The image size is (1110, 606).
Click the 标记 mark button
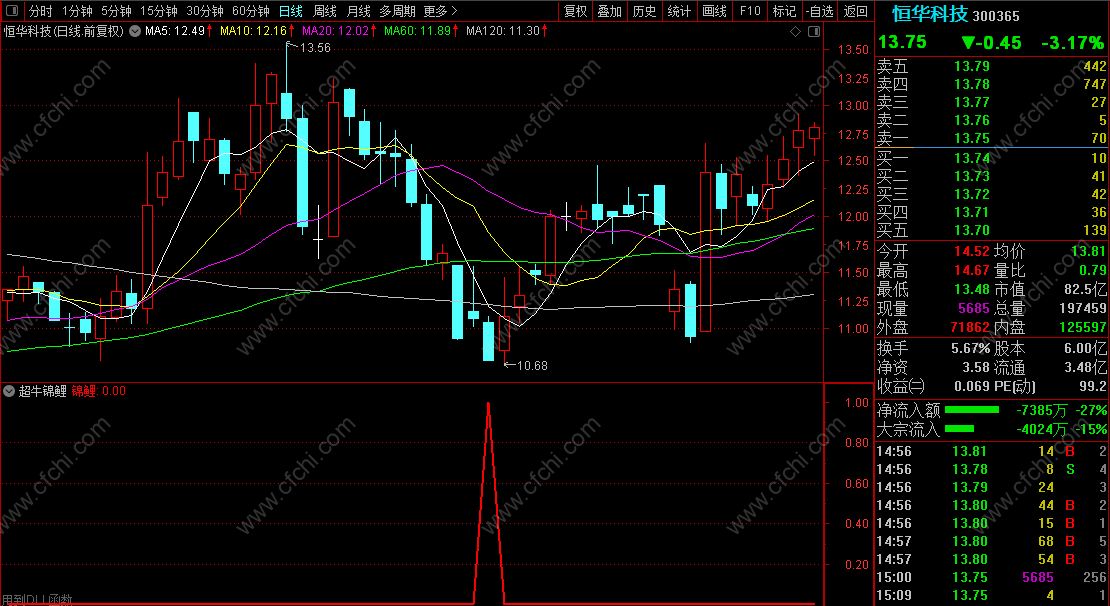point(784,11)
